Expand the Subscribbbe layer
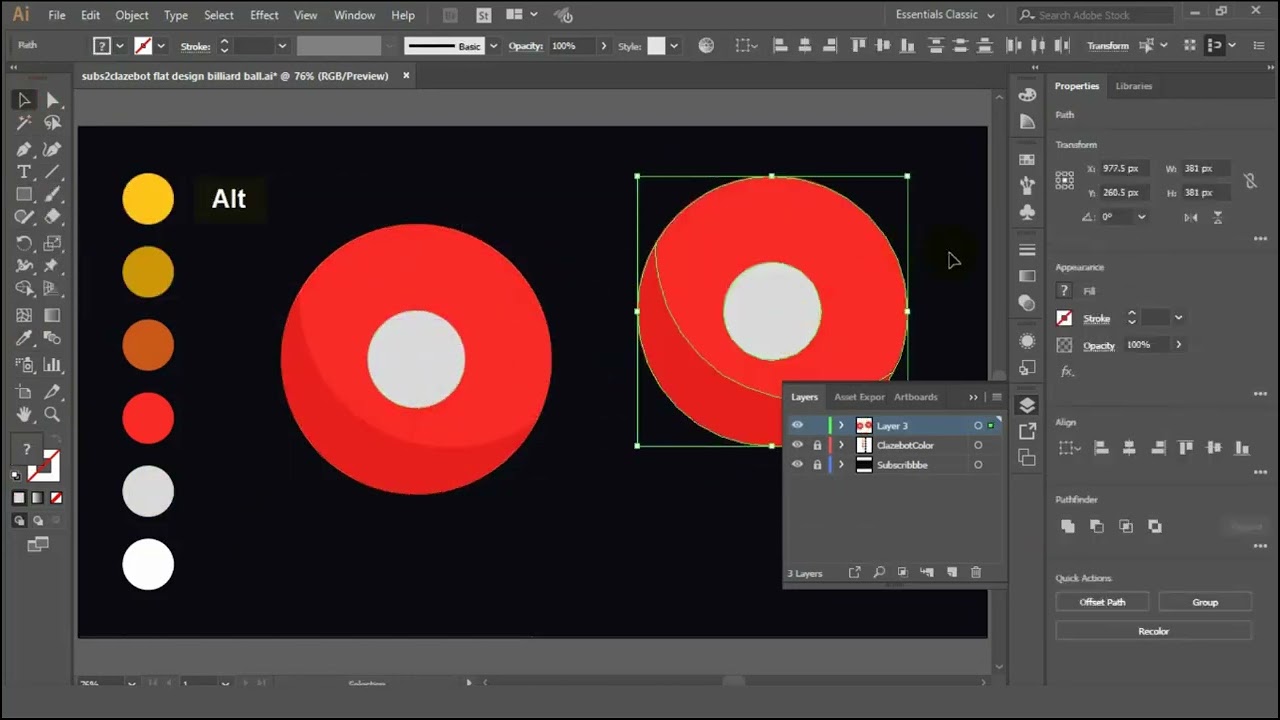Image resolution: width=1280 pixels, height=720 pixels. point(841,465)
